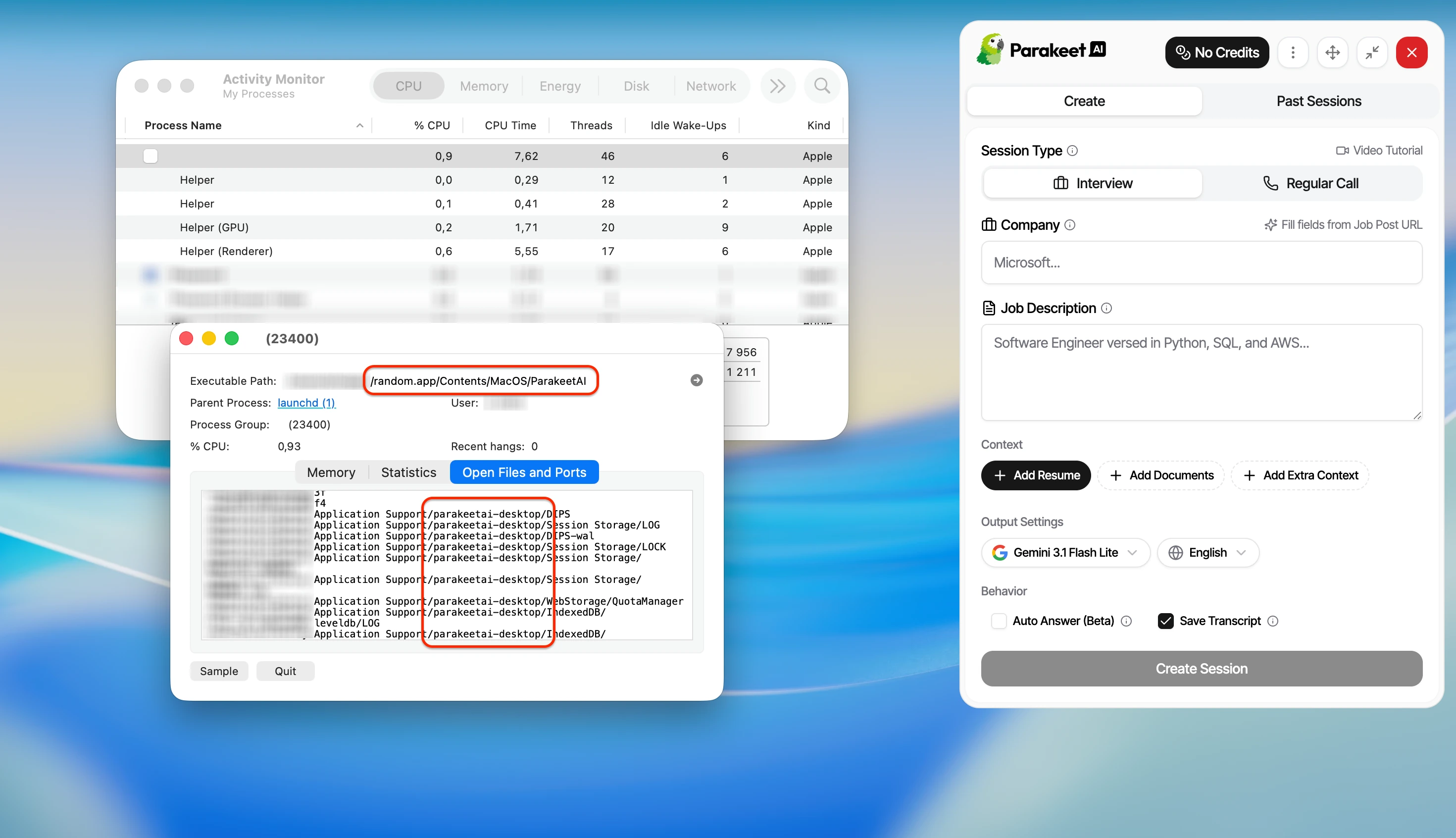1456x838 pixels.
Task: Click the Add Resume button
Action: 1036,475
